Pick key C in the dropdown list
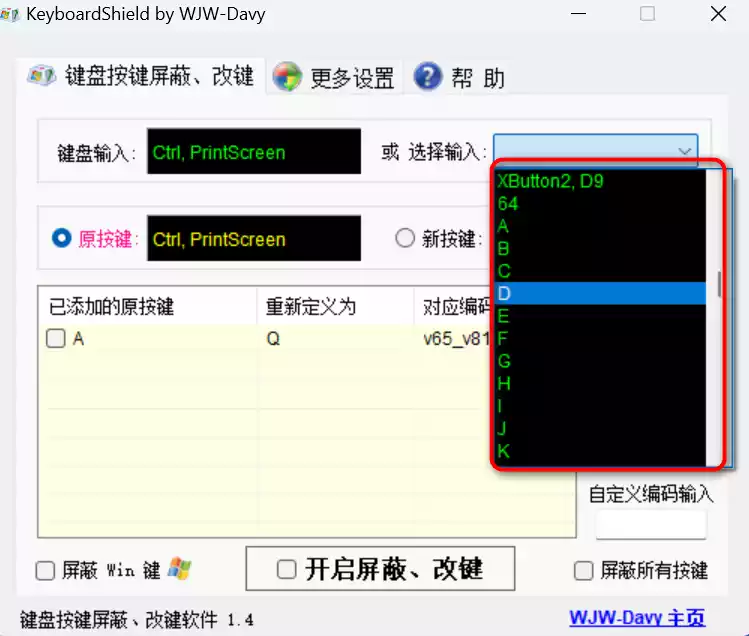Screen dimensions: 749x636 pos(601,271)
